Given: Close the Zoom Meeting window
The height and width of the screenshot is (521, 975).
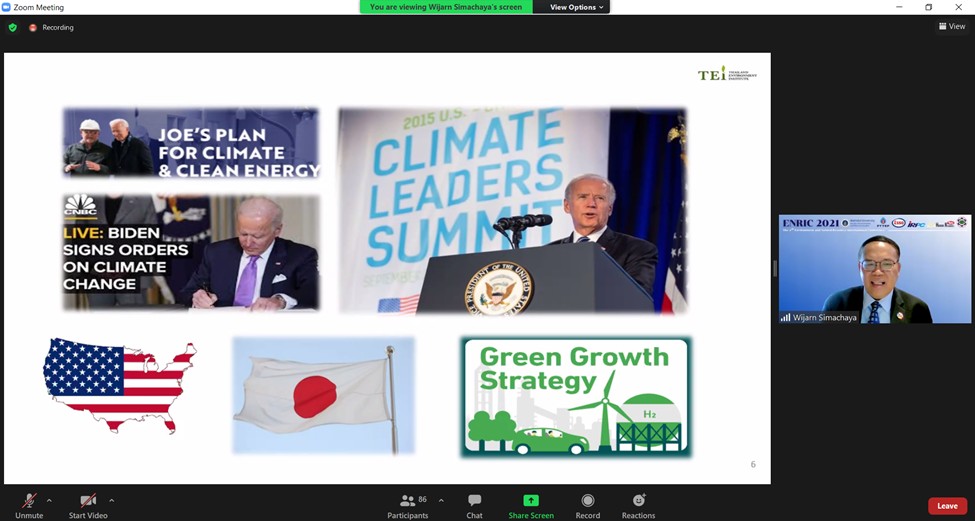Looking at the screenshot, I should pyautogui.click(x=958, y=7).
